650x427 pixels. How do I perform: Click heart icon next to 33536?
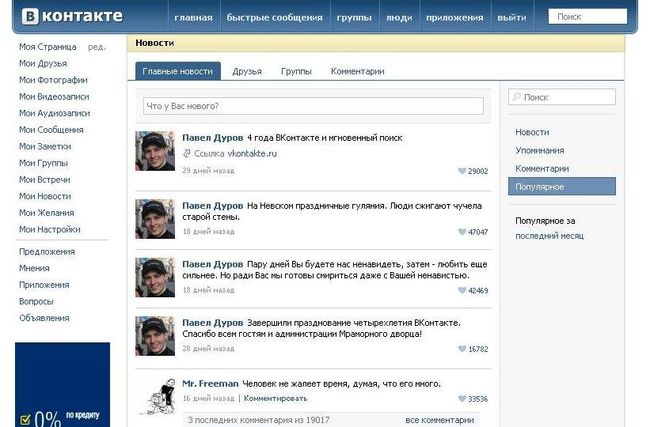click(462, 398)
